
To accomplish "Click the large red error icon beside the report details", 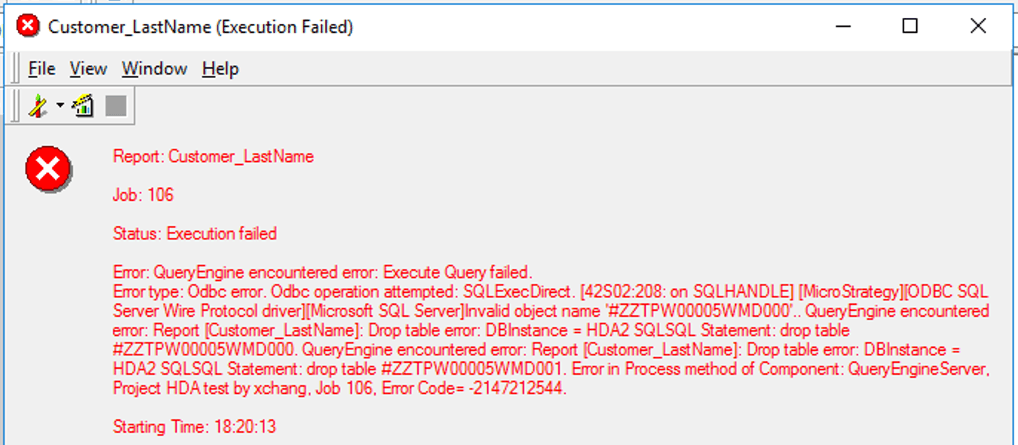I will 47,168.
